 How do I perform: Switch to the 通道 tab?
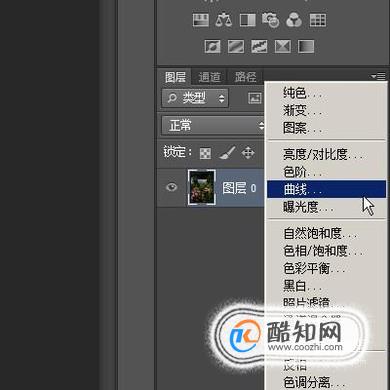click(209, 77)
